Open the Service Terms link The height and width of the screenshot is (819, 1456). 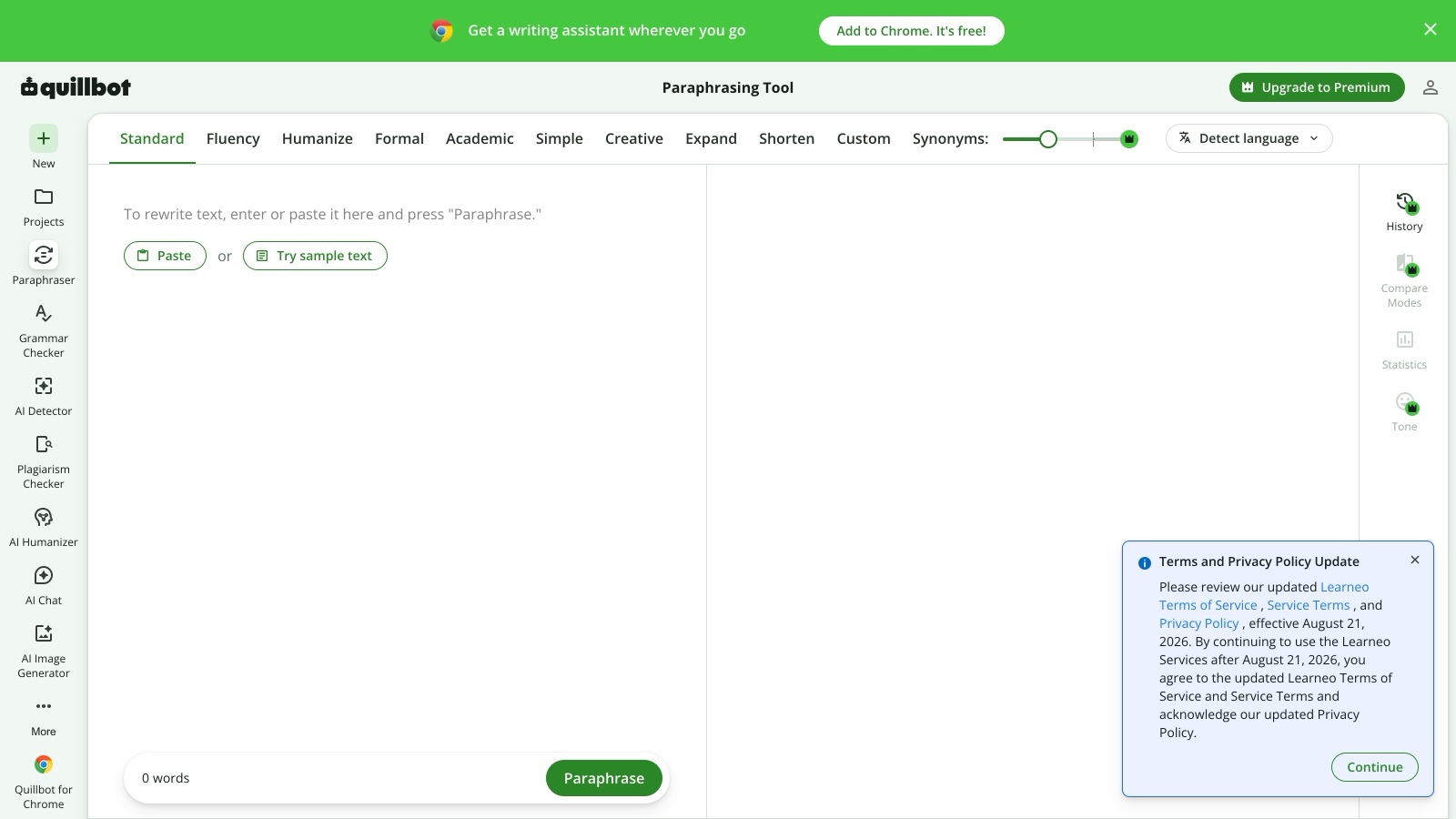tap(1309, 605)
